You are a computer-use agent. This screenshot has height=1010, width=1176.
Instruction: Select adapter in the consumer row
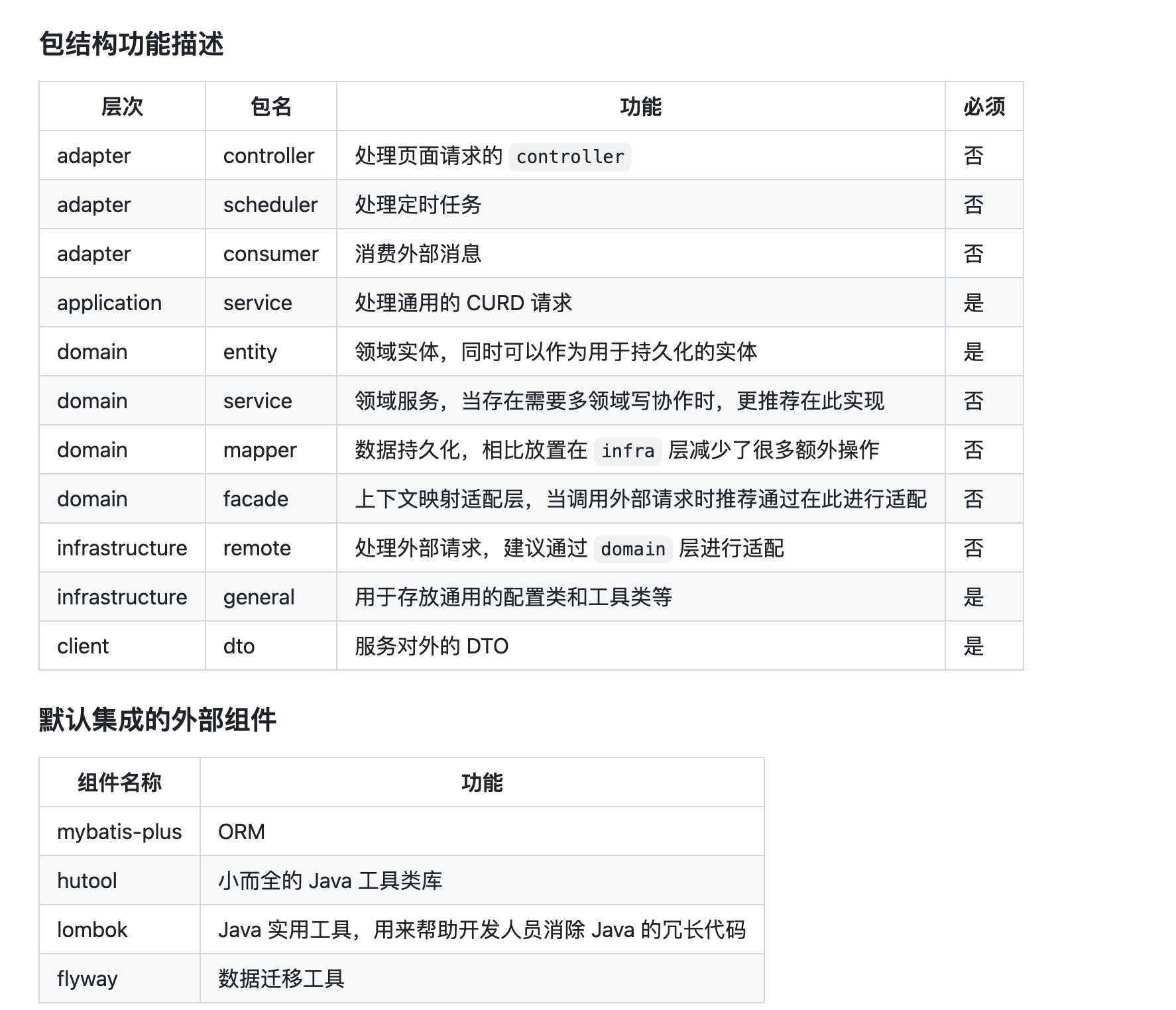pyautogui.click(x=93, y=254)
